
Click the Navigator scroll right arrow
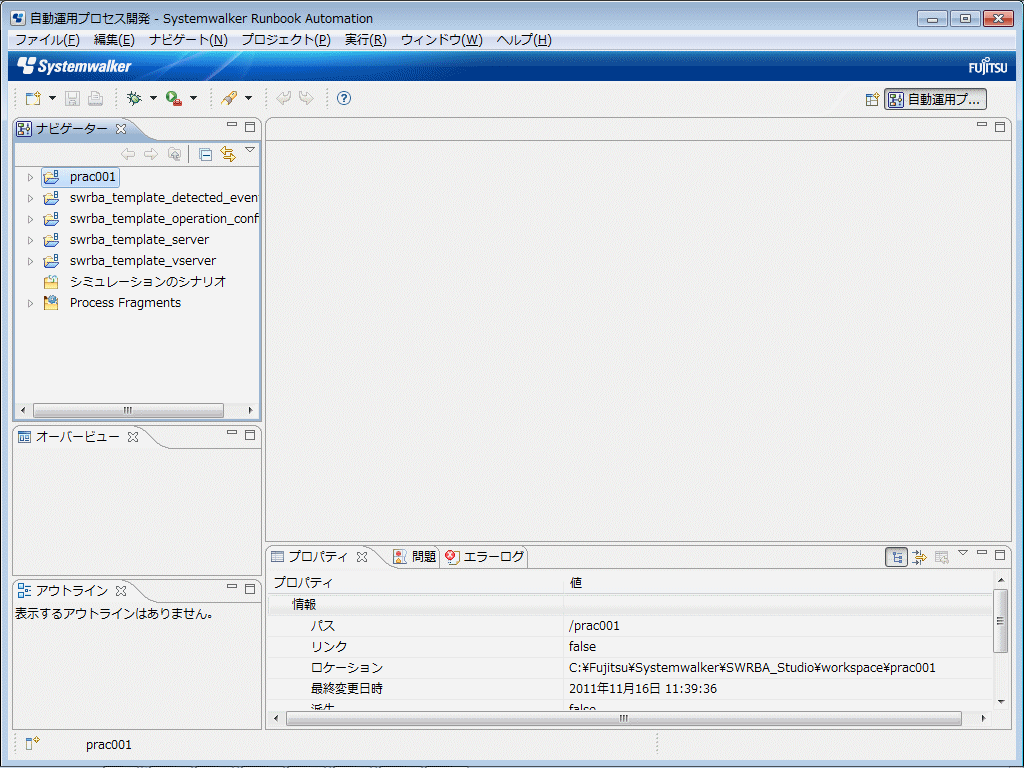pos(250,410)
